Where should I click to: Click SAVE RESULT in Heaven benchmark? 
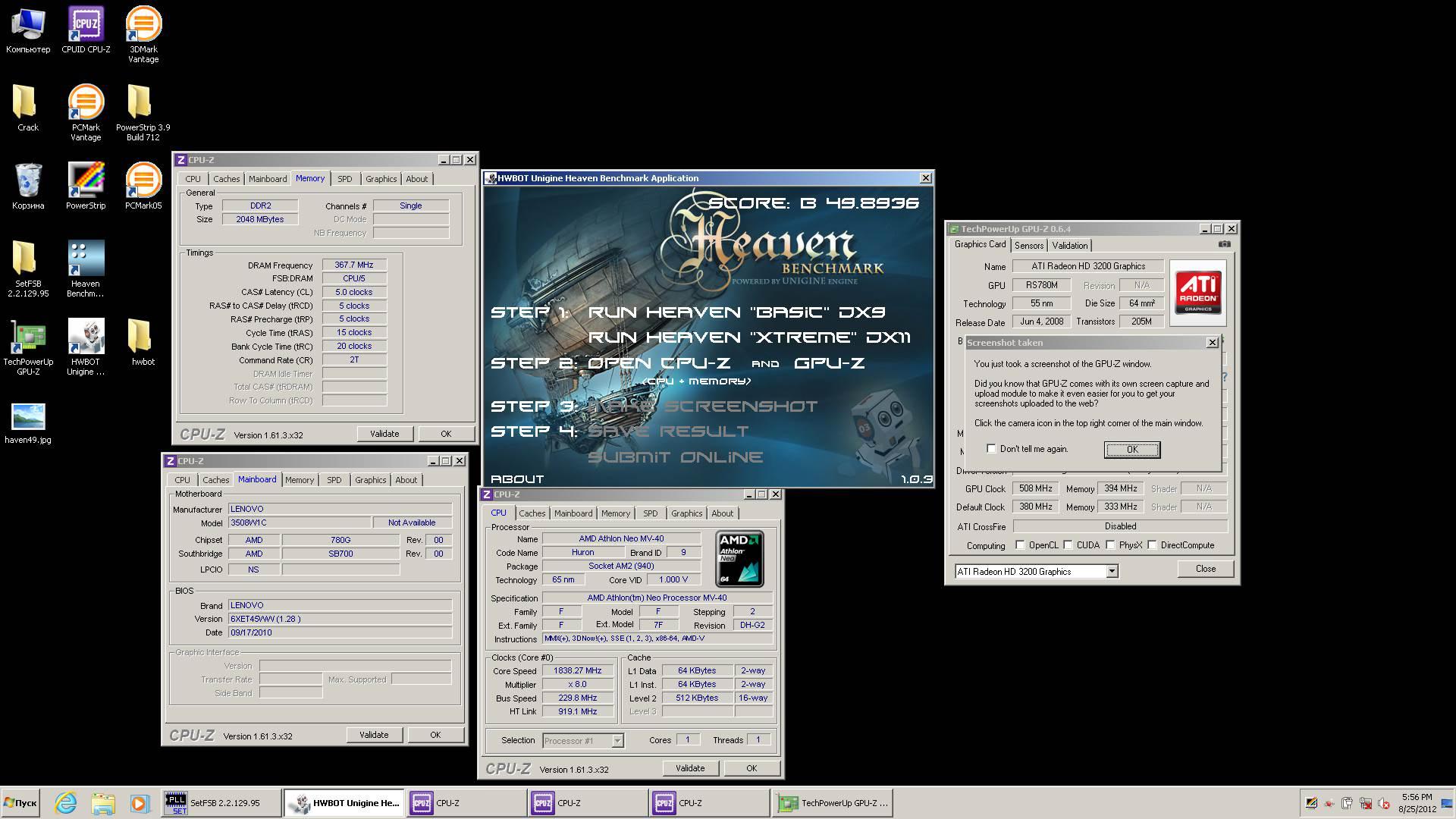(x=668, y=431)
